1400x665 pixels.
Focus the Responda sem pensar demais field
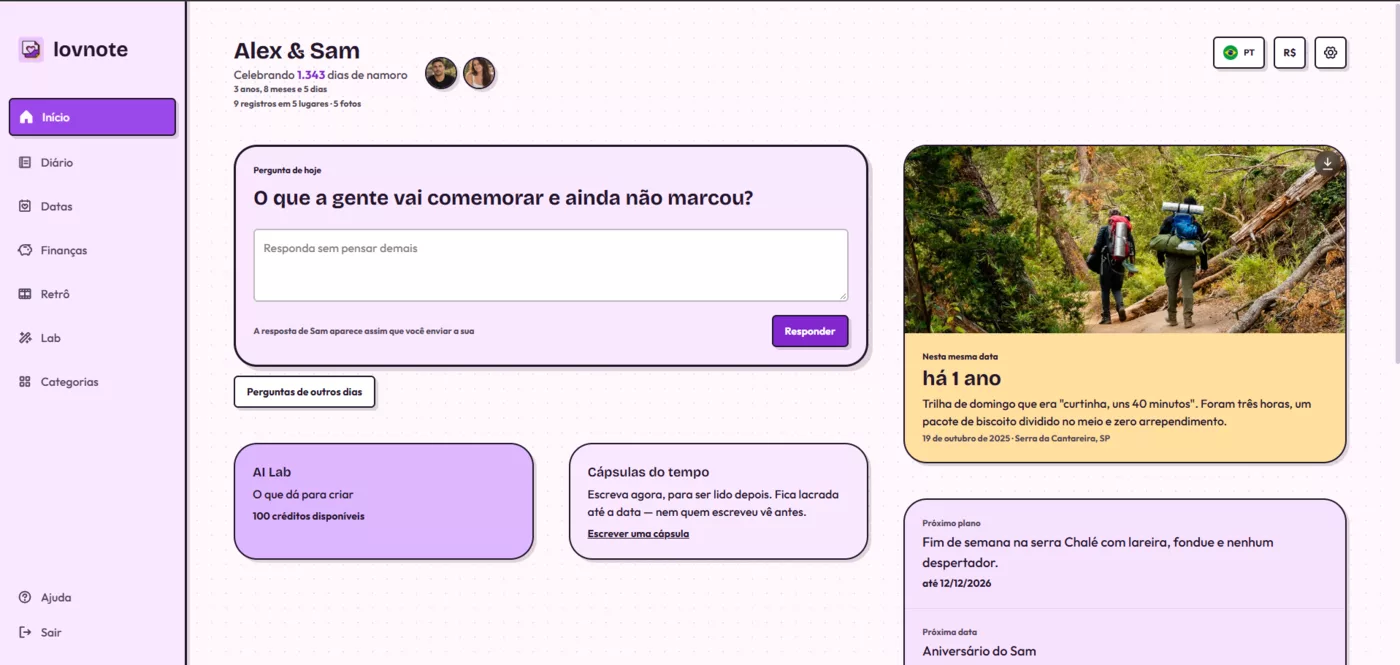(550, 265)
